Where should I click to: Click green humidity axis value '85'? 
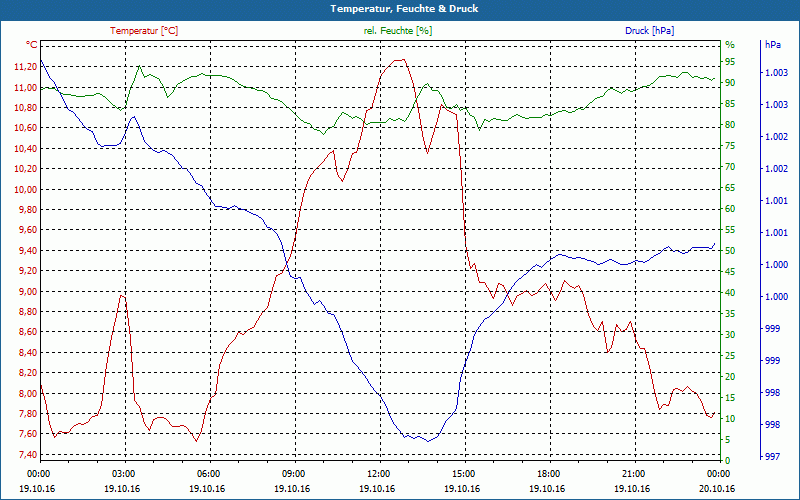730,104
